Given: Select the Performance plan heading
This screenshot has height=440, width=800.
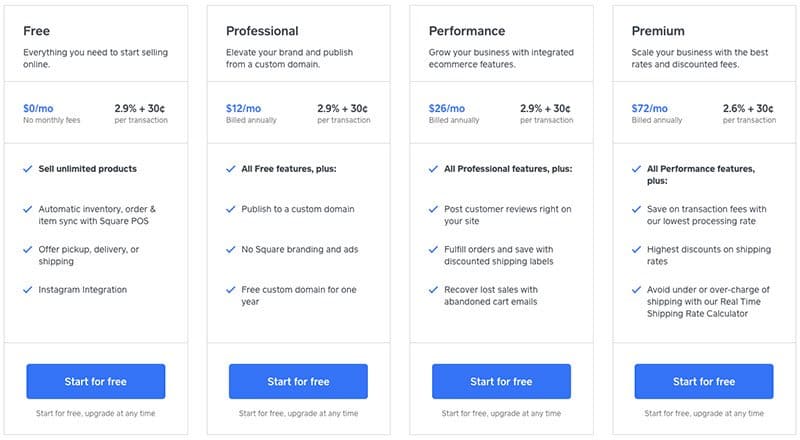Looking at the screenshot, I should (x=467, y=31).
